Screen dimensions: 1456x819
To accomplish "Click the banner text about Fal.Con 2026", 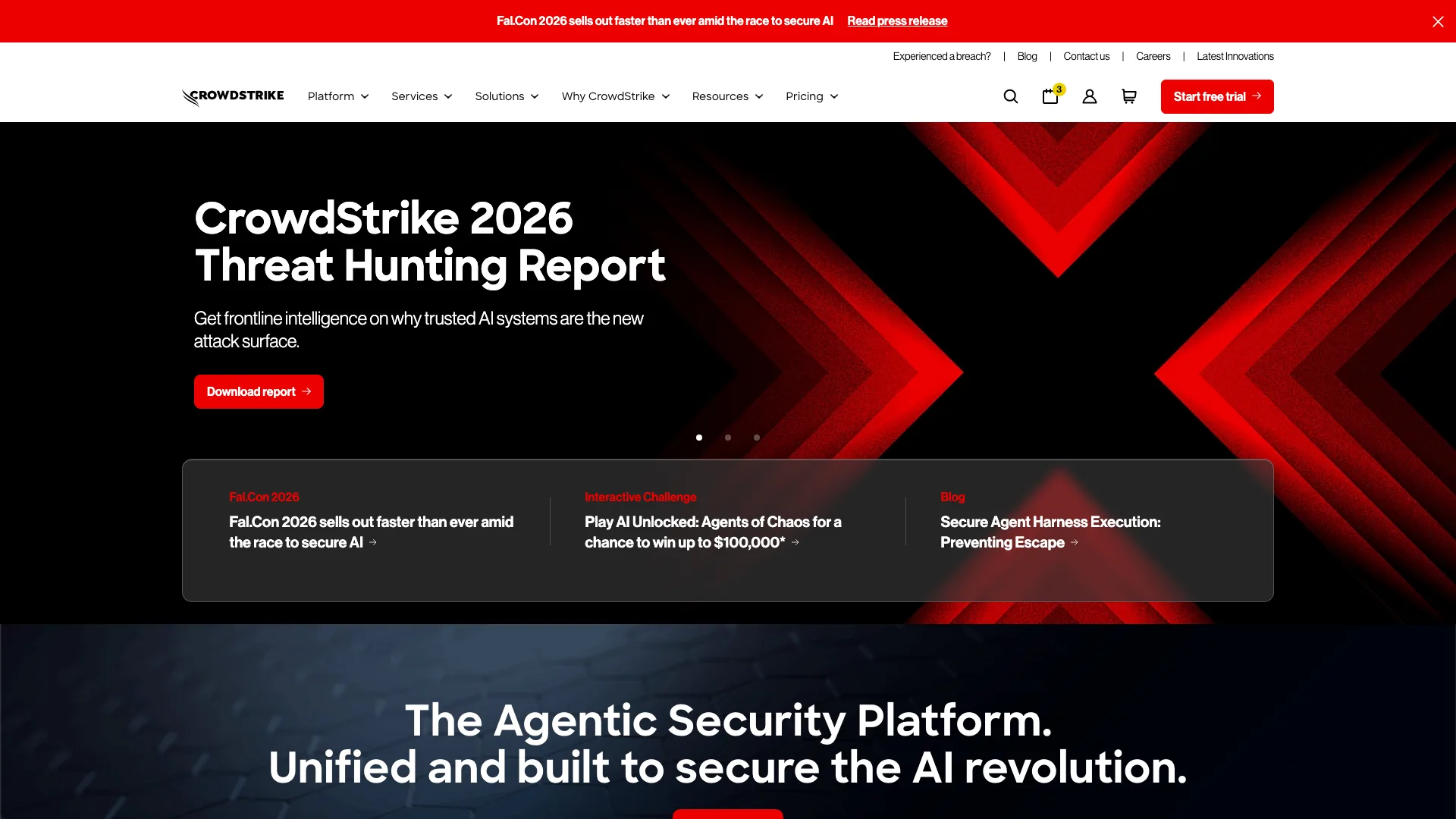I will coord(665,21).
